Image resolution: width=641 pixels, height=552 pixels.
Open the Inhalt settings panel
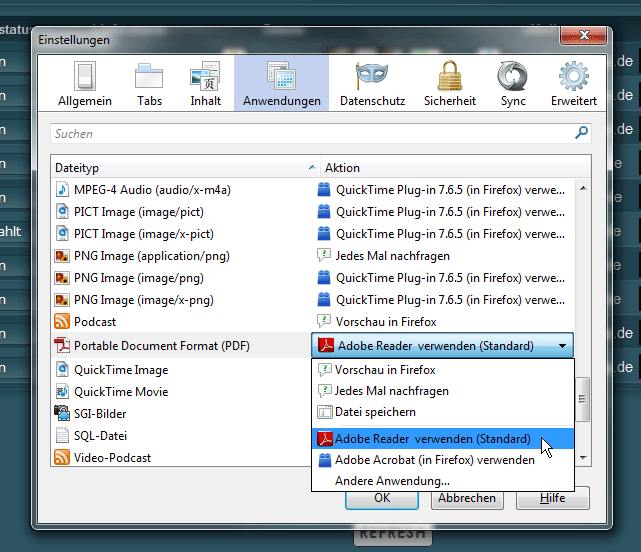click(x=205, y=83)
